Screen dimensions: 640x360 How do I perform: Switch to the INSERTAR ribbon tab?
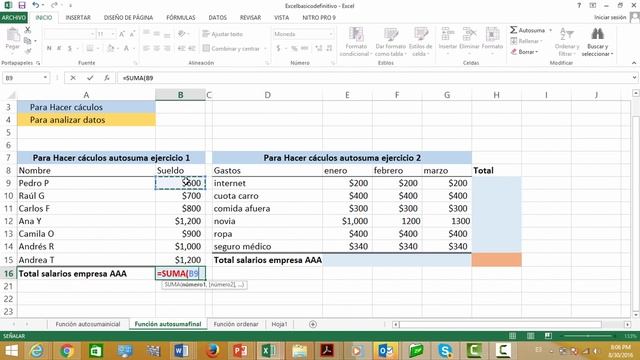pyautogui.click(x=78, y=18)
